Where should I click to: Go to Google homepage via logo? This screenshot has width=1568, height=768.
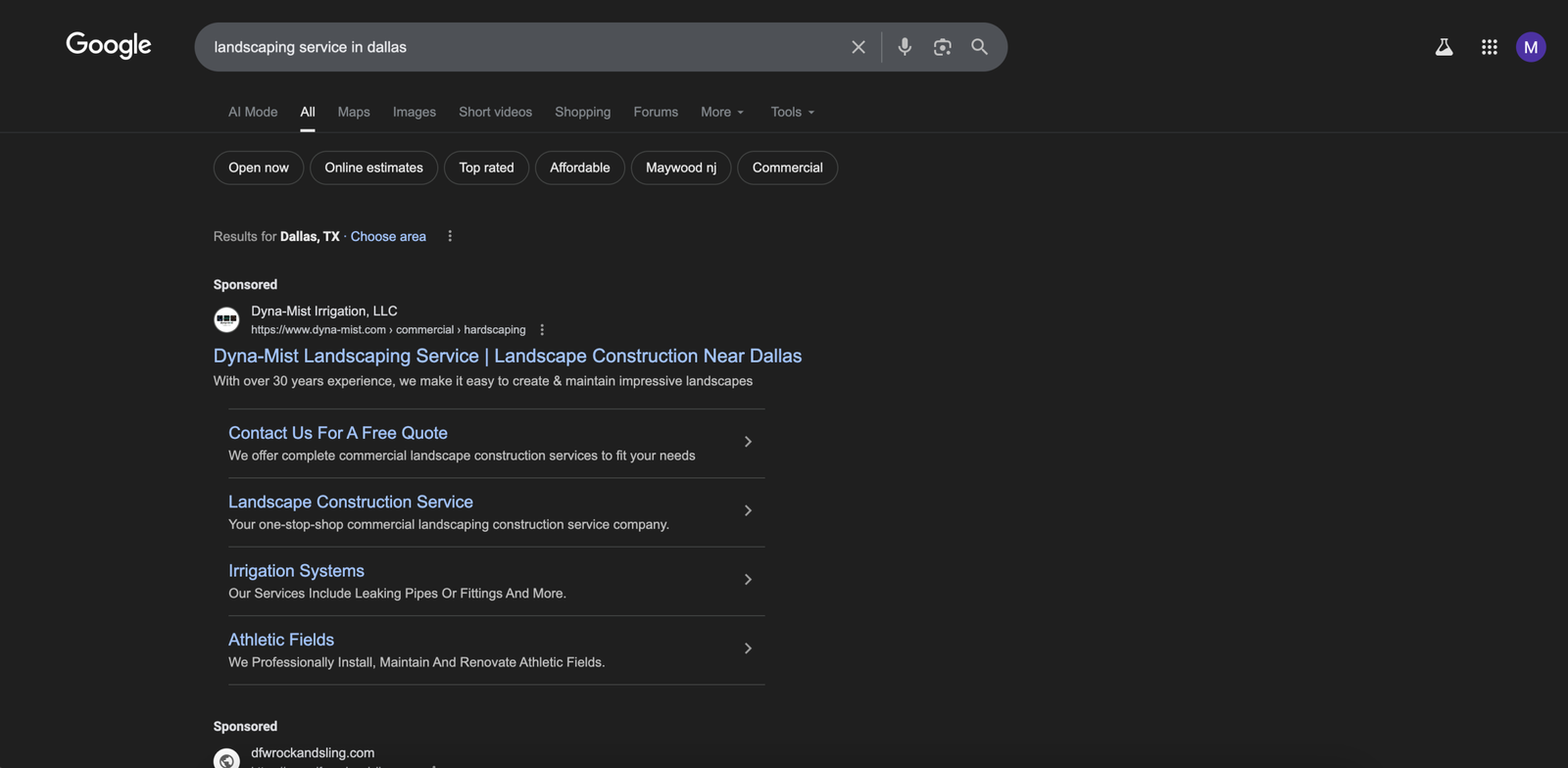point(109,45)
